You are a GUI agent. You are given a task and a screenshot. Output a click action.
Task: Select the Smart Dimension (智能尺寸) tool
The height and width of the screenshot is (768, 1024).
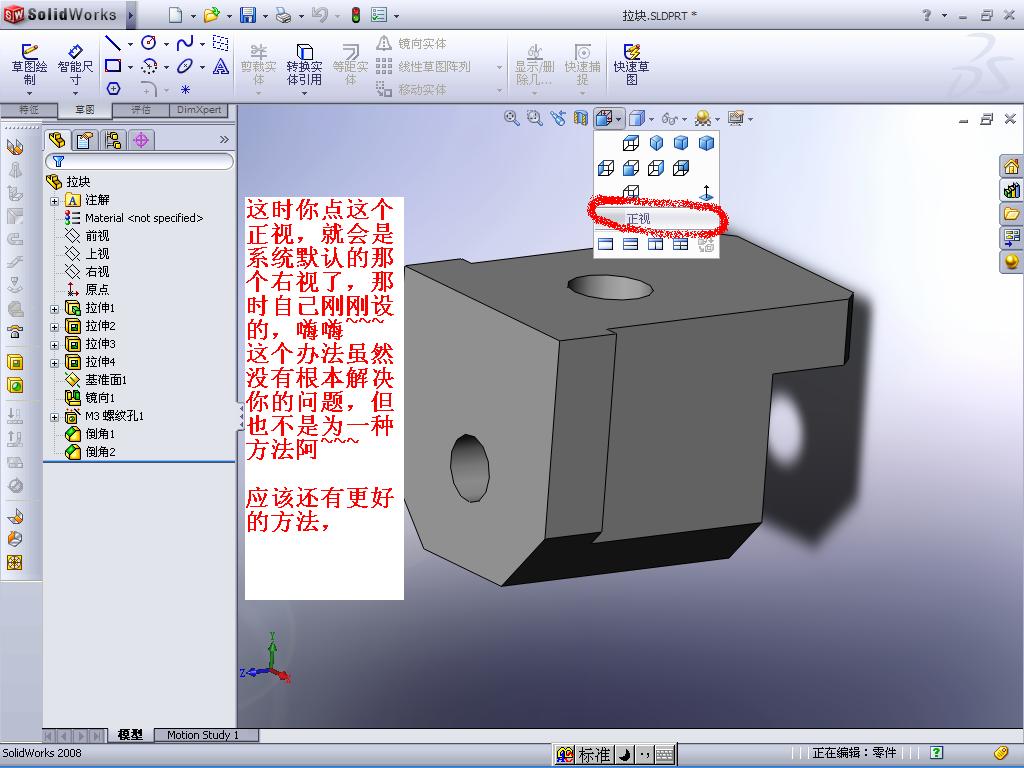[x=75, y=65]
